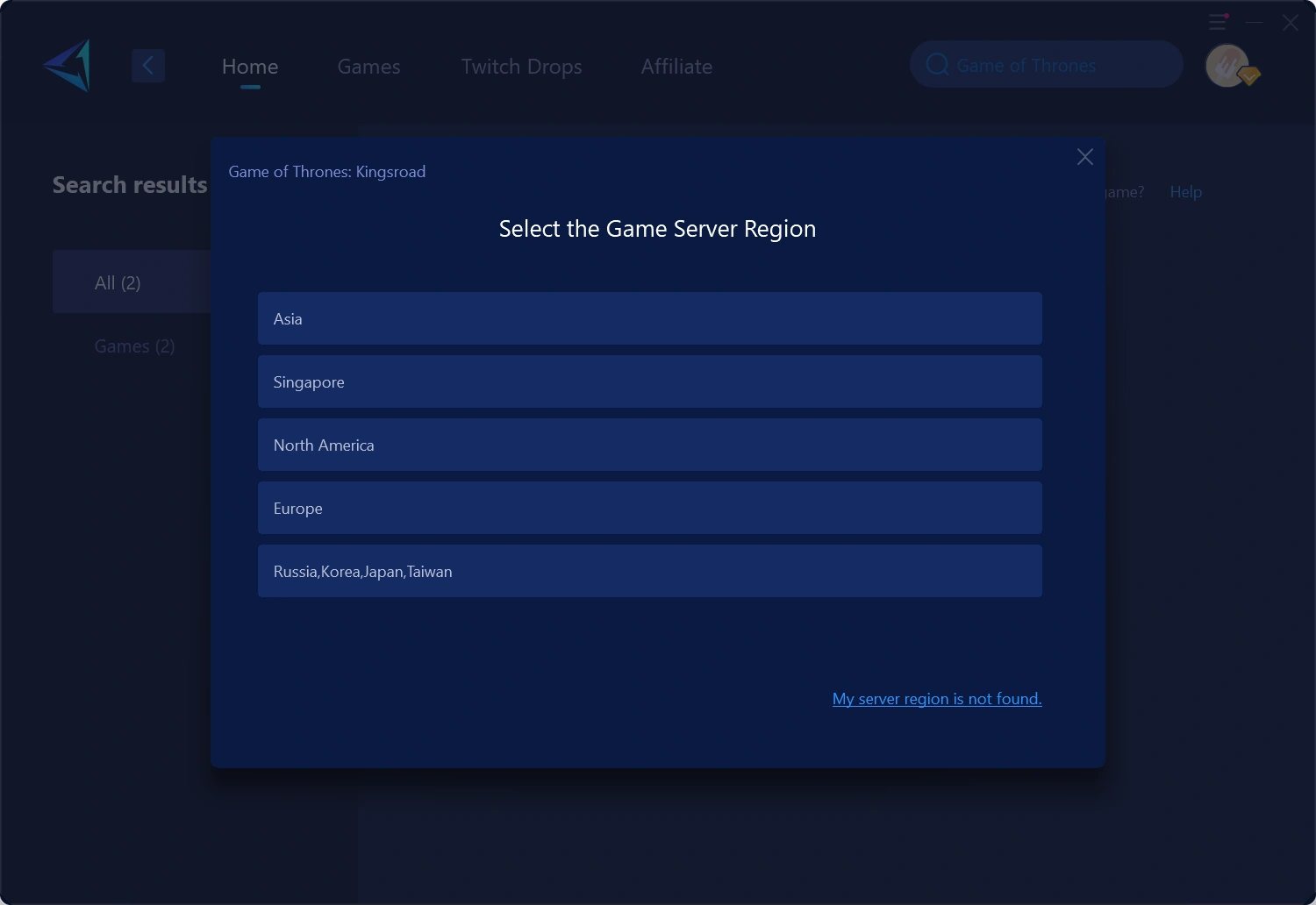
Task: Choose the Europe server region
Action: coord(650,508)
